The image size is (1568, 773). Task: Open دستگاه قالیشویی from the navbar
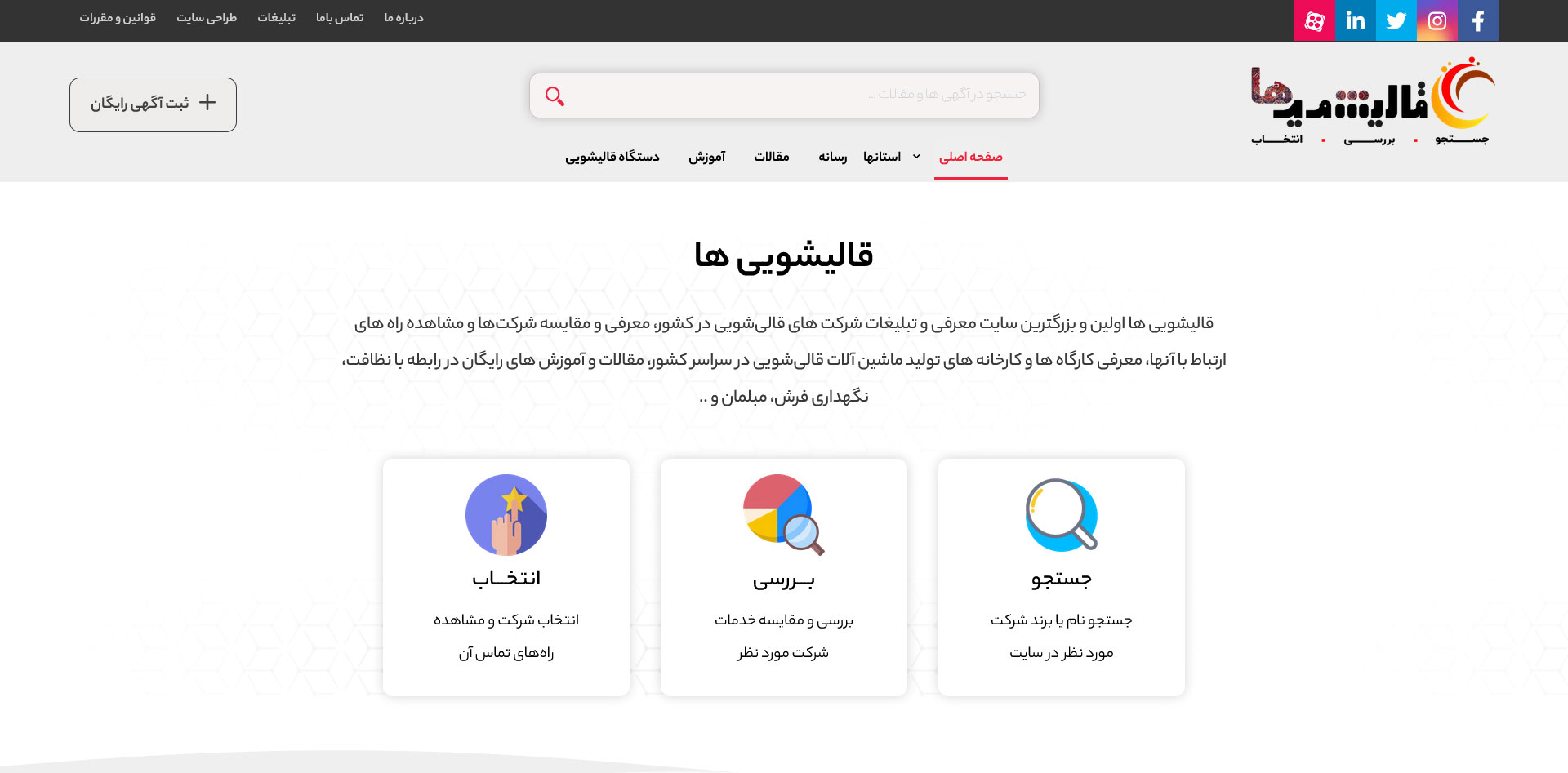coord(612,157)
